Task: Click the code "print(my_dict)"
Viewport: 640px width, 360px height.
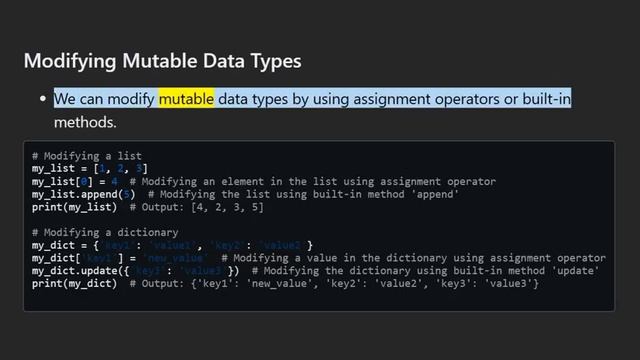Action: pos(74,284)
